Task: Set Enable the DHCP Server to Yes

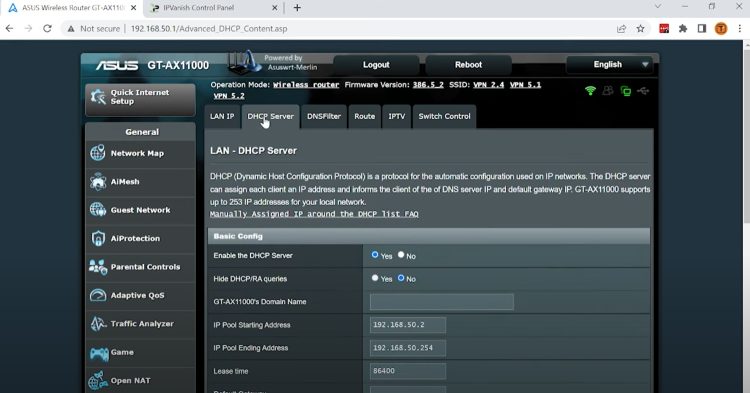Action: point(375,255)
